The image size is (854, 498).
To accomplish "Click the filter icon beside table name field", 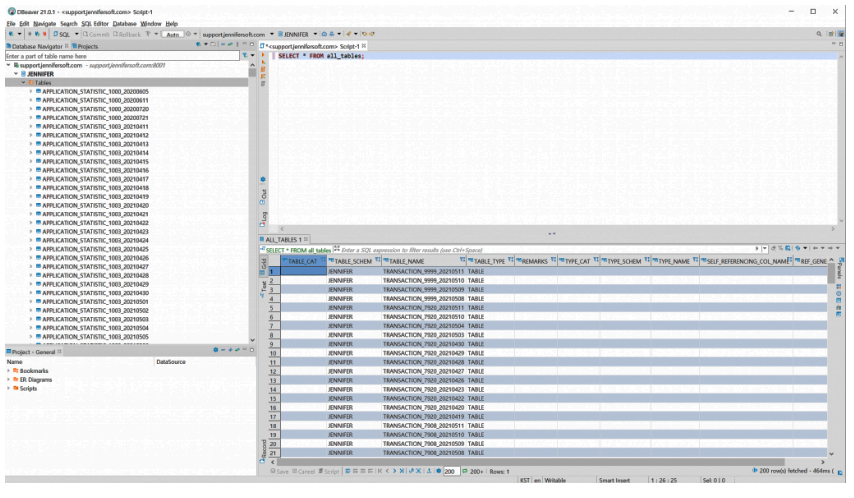I will (245, 56).
